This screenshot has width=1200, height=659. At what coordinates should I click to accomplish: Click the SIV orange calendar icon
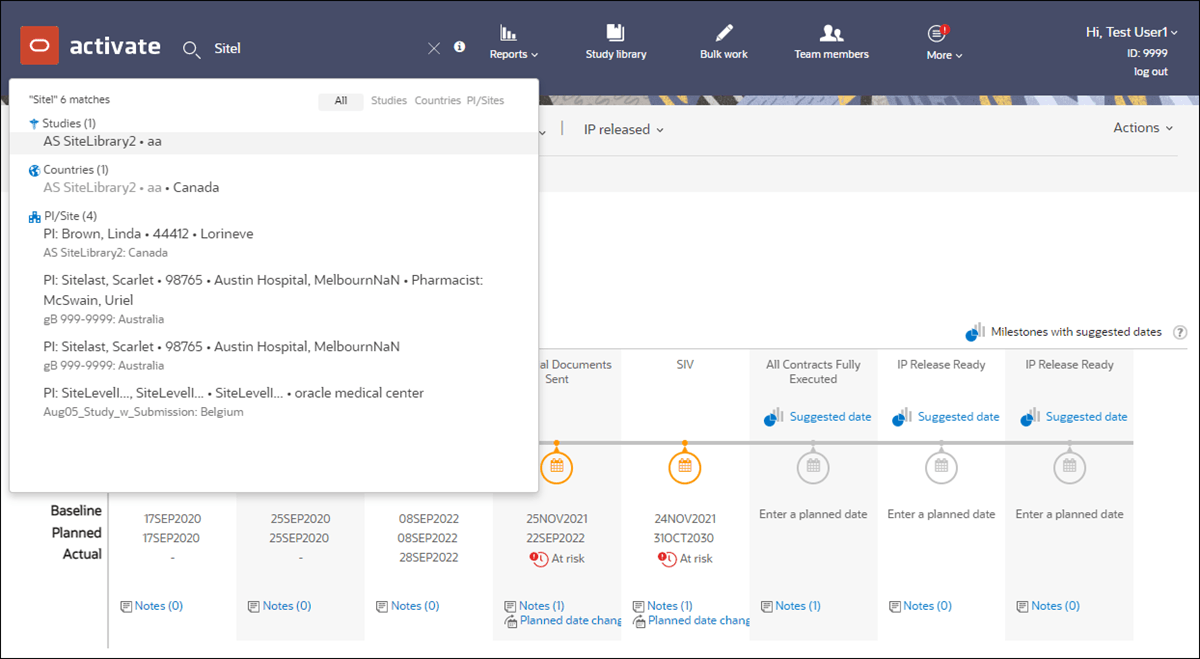point(685,466)
